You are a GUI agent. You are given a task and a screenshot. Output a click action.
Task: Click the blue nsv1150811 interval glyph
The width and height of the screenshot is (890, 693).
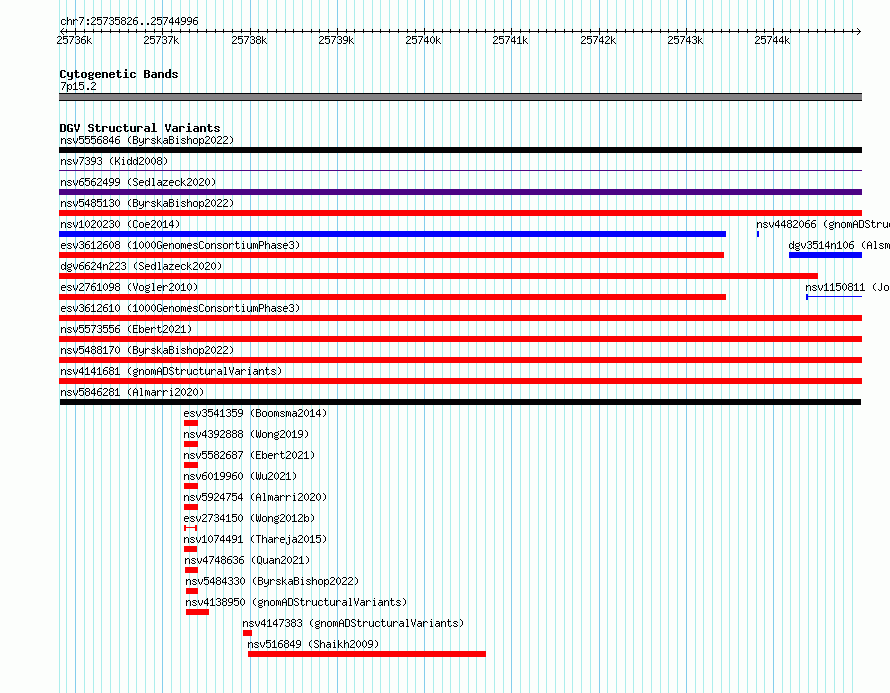pyautogui.click(x=834, y=297)
